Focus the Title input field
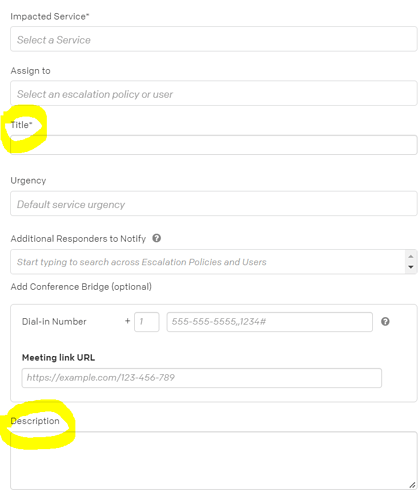 coord(214,145)
